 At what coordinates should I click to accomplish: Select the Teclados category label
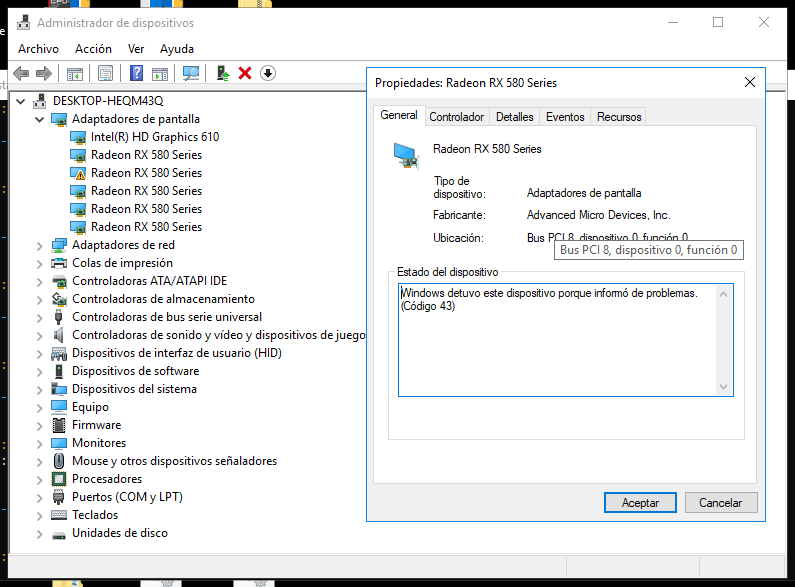coord(95,515)
